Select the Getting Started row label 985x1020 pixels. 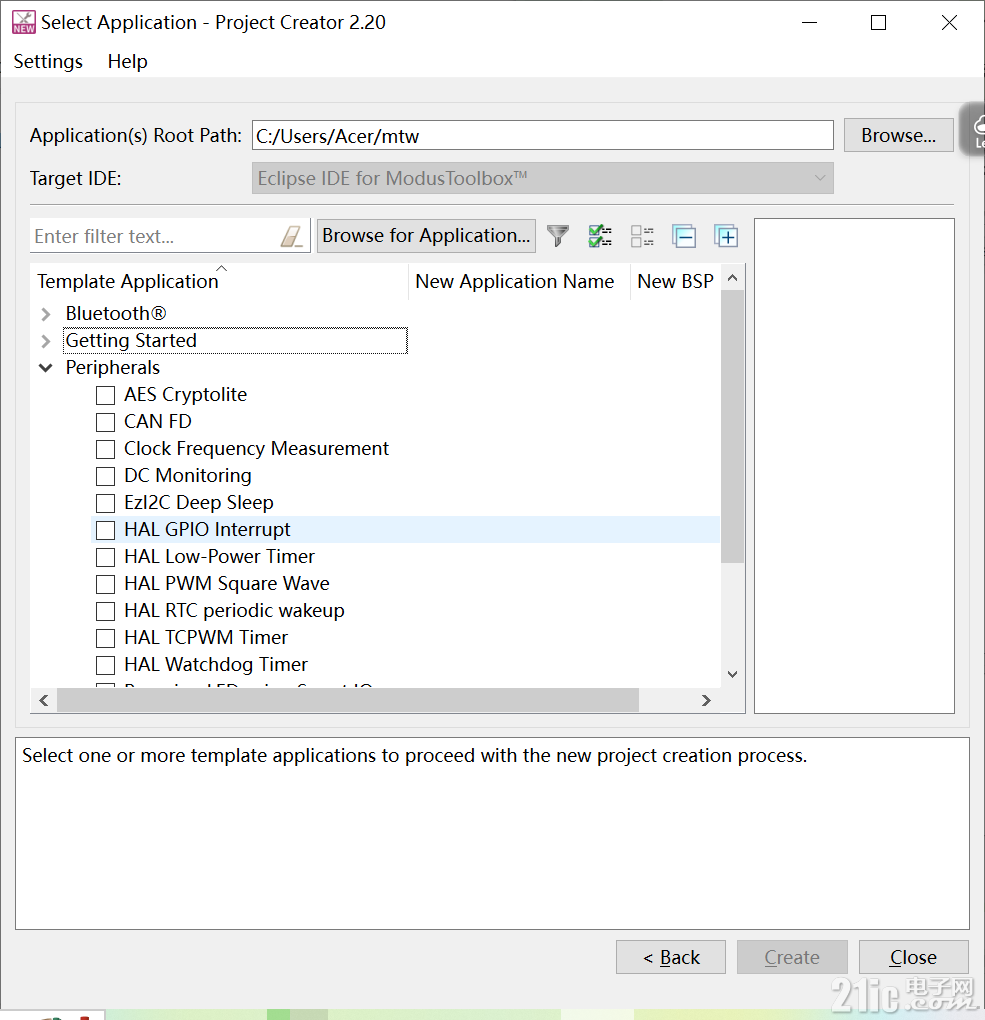tap(131, 340)
